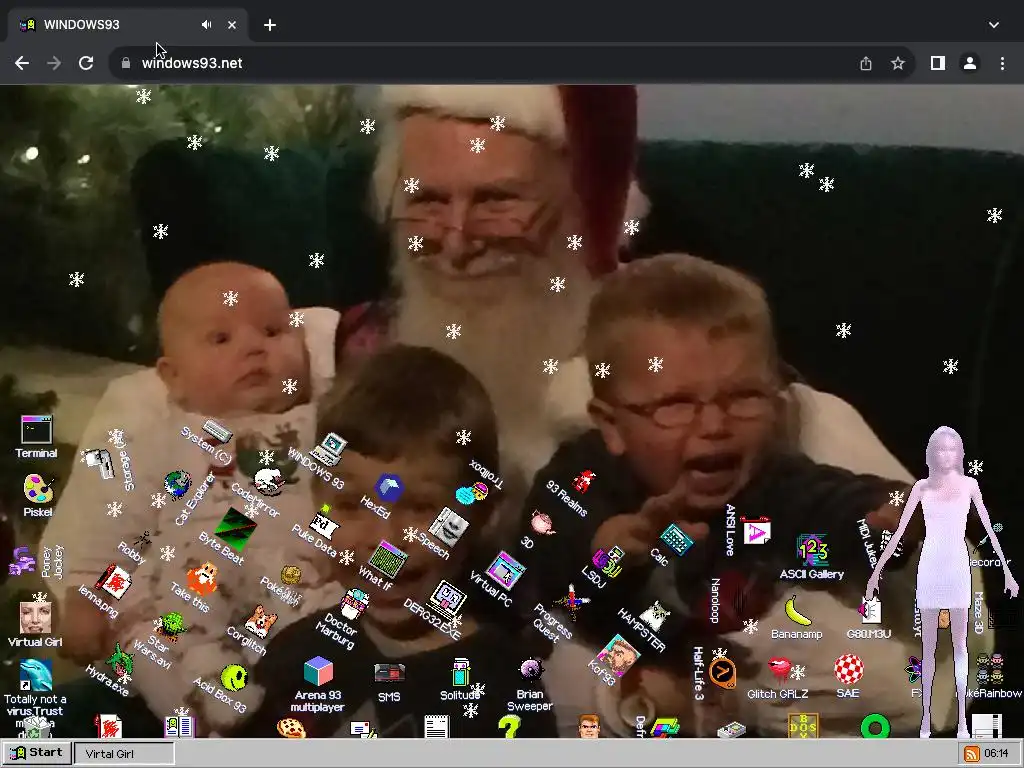Select the WINDOWS93 browser tab
Screen dimensions: 1024x768
128,25
